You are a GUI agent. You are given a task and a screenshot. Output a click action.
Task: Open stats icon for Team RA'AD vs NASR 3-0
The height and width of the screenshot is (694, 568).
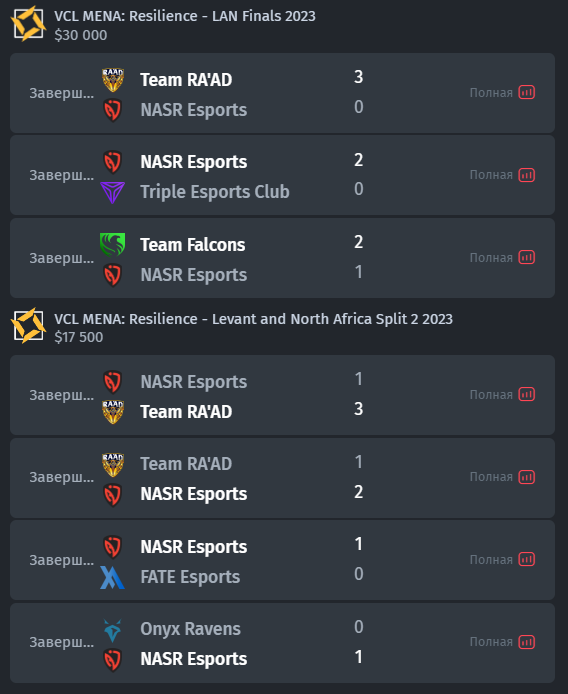coord(526,93)
